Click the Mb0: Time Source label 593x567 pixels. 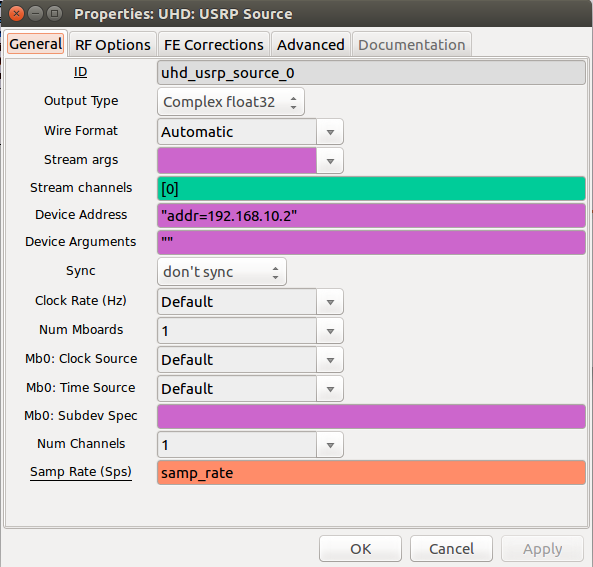click(x=81, y=388)
